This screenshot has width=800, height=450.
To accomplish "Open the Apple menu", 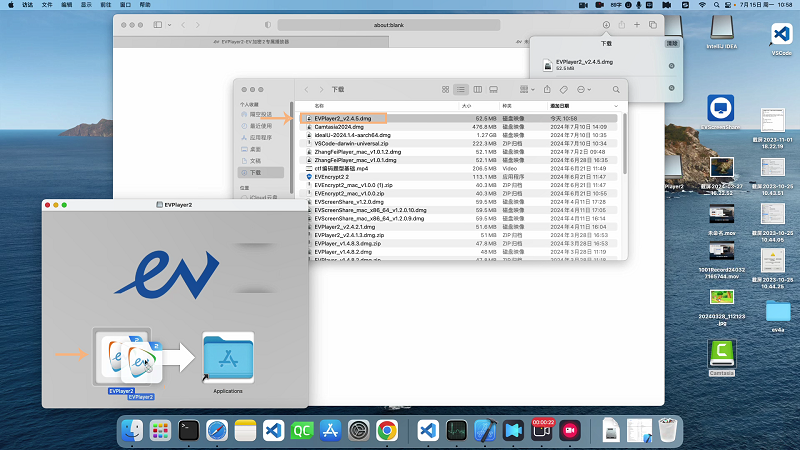I will click(11, 5).
